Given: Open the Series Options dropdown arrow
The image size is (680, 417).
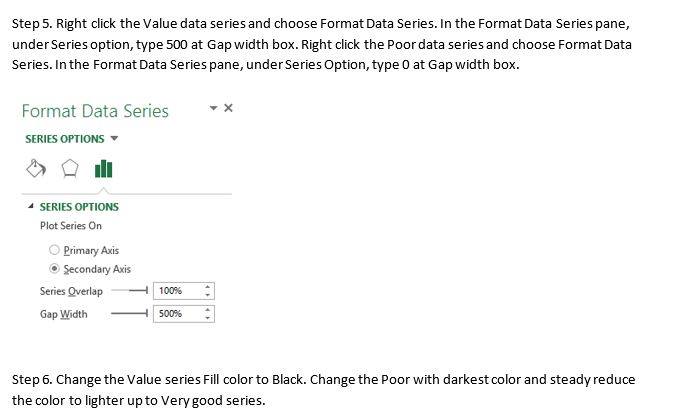Looking at the screenshot, I should [114, 139].
